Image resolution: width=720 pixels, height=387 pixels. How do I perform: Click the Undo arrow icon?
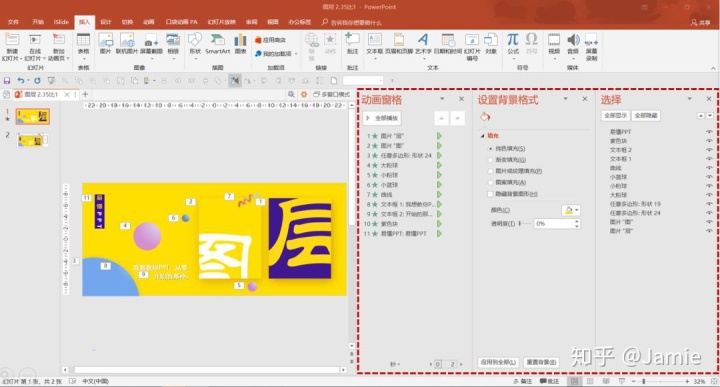pos(21,81)
